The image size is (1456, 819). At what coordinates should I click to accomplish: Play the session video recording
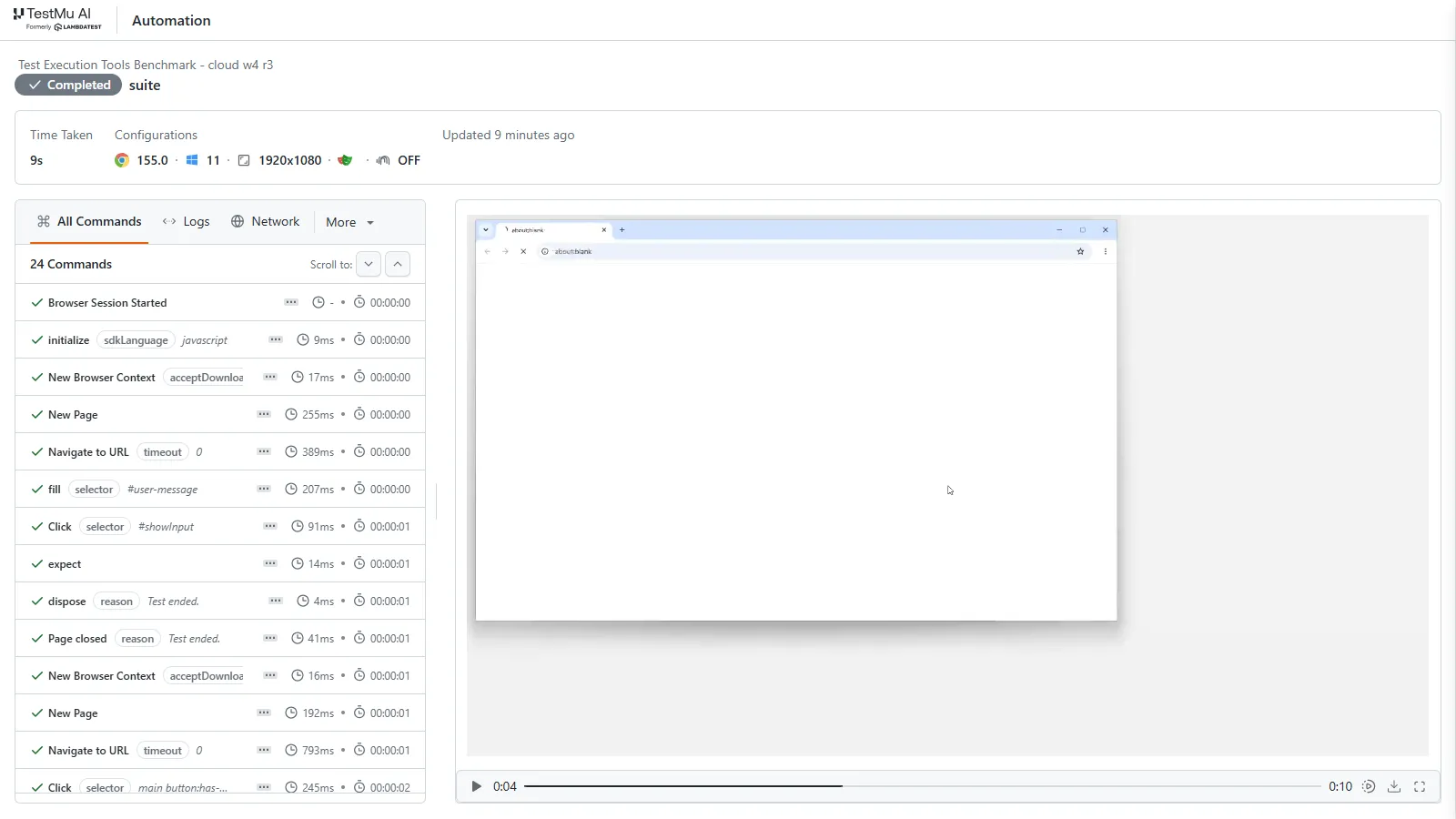point(476,786)
